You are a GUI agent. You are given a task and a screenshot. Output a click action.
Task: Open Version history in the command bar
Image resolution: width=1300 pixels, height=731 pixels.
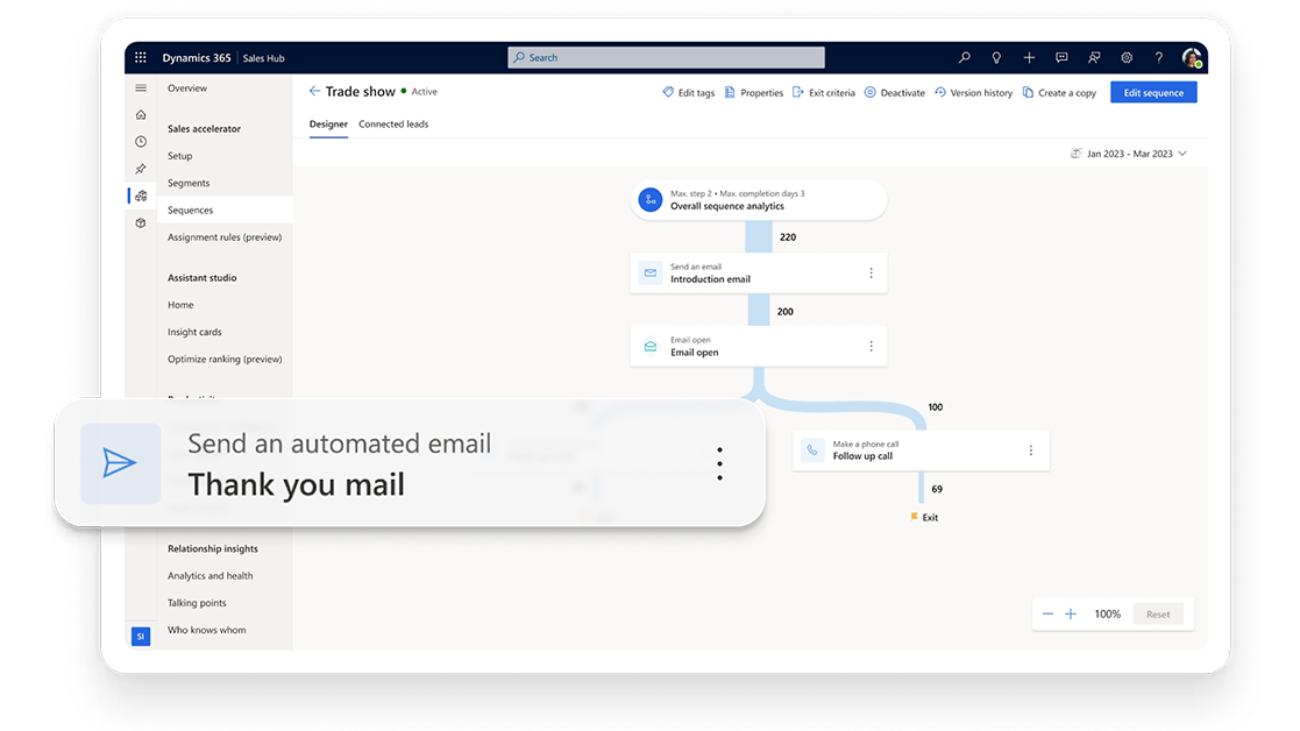click(973, 93)
